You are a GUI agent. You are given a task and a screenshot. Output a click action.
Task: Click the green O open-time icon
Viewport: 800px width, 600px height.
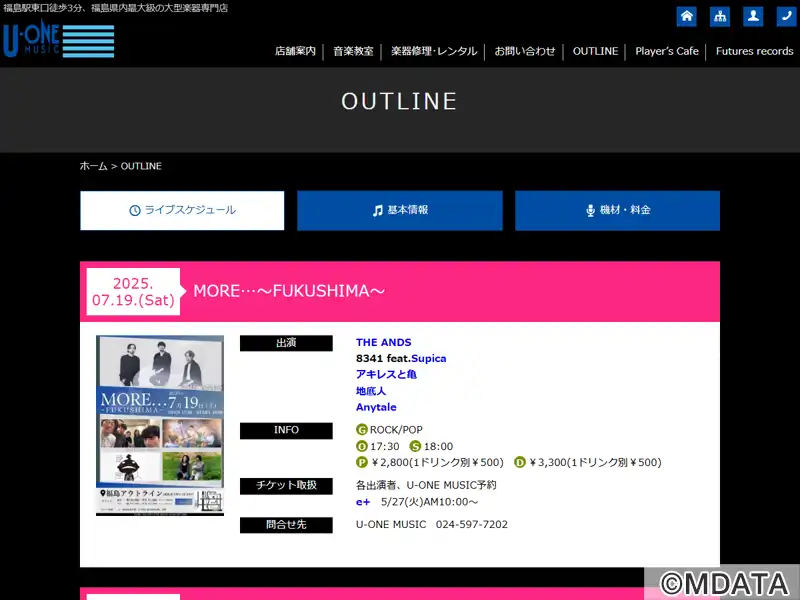tap(362, 446)
